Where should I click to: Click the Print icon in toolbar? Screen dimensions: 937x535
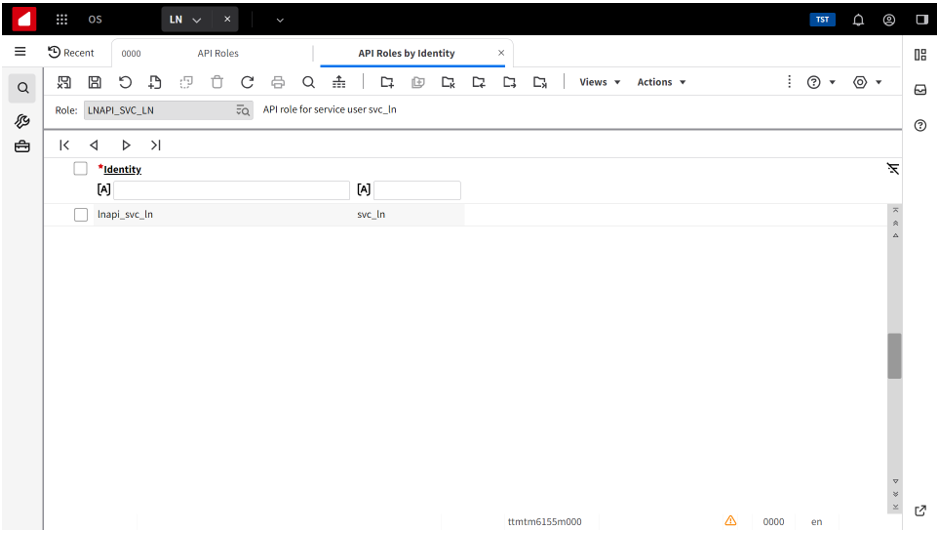click(278, 82)
